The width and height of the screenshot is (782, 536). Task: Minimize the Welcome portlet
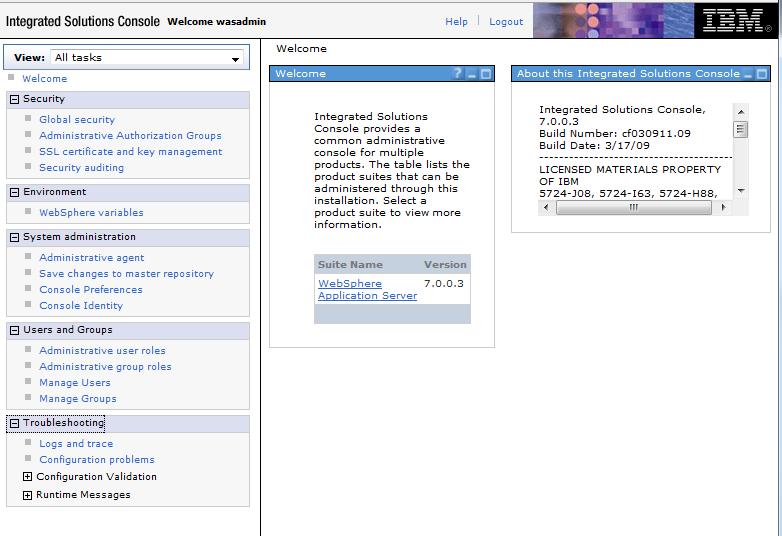pos(472,74)
